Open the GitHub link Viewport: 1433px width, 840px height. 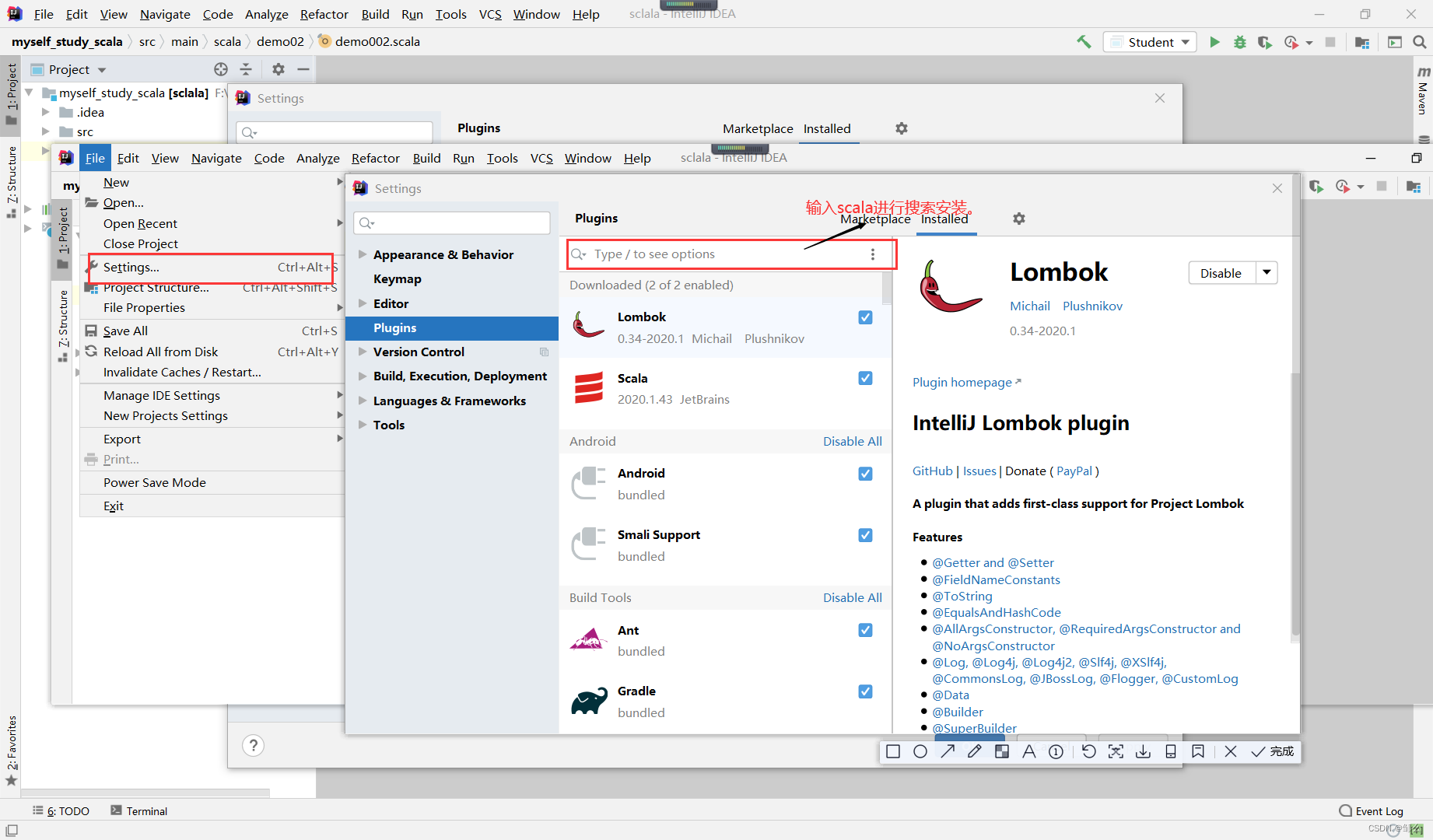932,471
